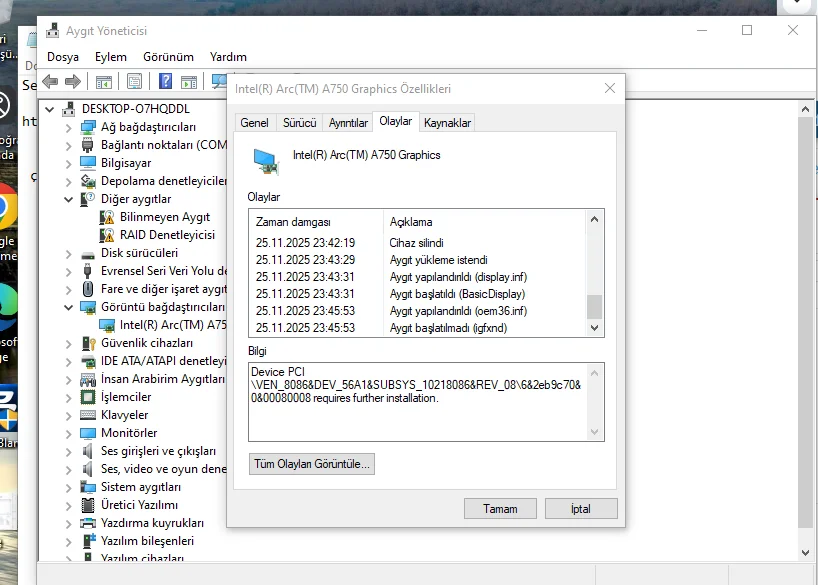Click the RAID Denetleyicisi warning icon

click(x=107, y=235)
